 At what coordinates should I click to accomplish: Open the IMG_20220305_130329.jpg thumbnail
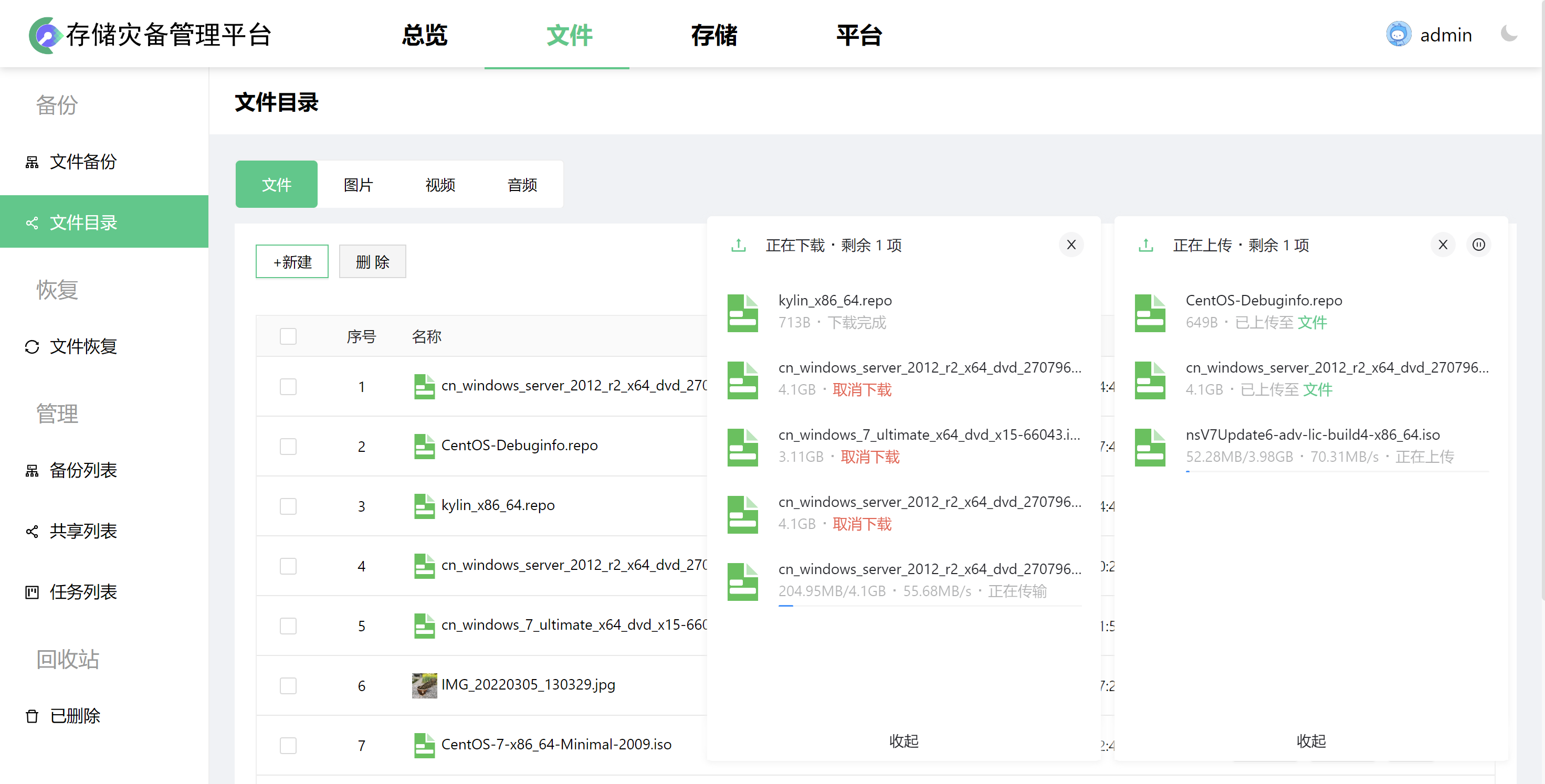tap(424, 685)
